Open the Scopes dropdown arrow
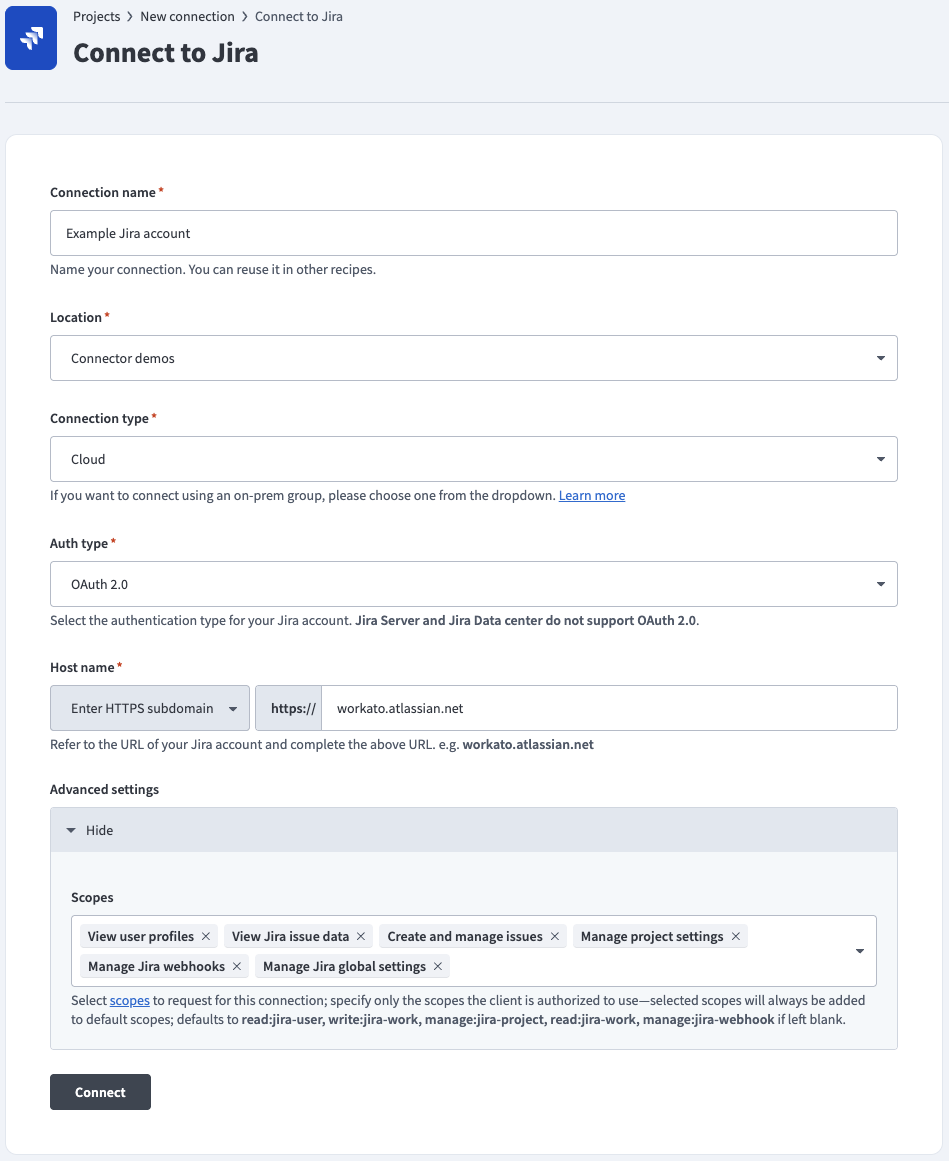The width and height of the screenshot is (949, 1161). [x=859, y=951]
